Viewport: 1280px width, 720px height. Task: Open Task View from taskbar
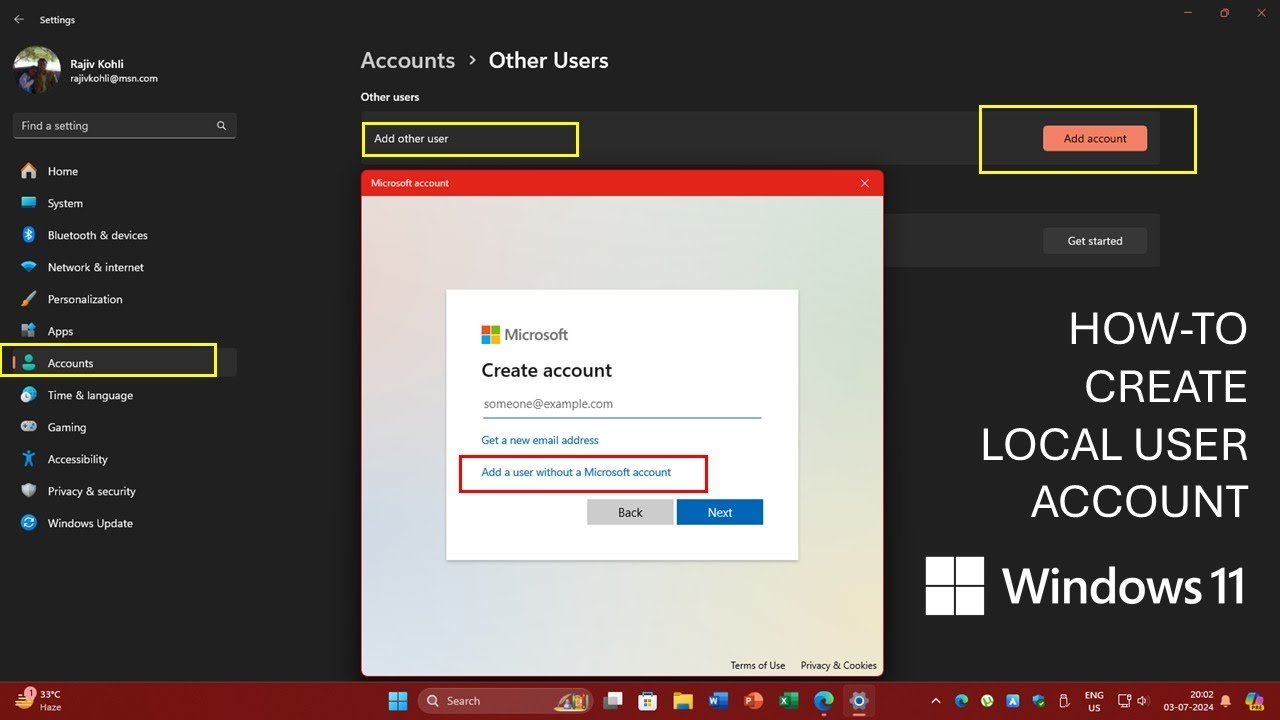(613, 700)
